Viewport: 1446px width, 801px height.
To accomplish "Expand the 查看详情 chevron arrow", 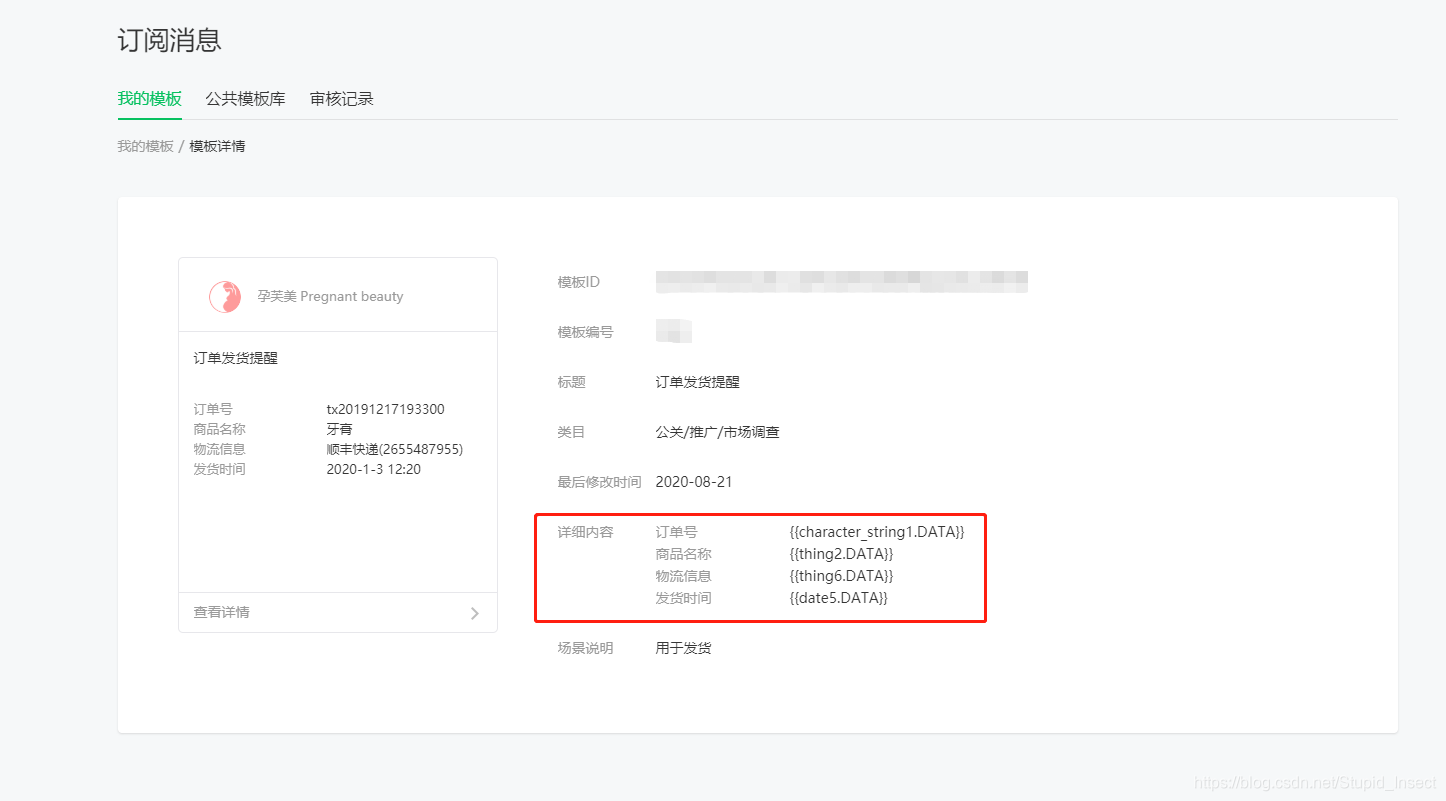I will click(475, 613).
